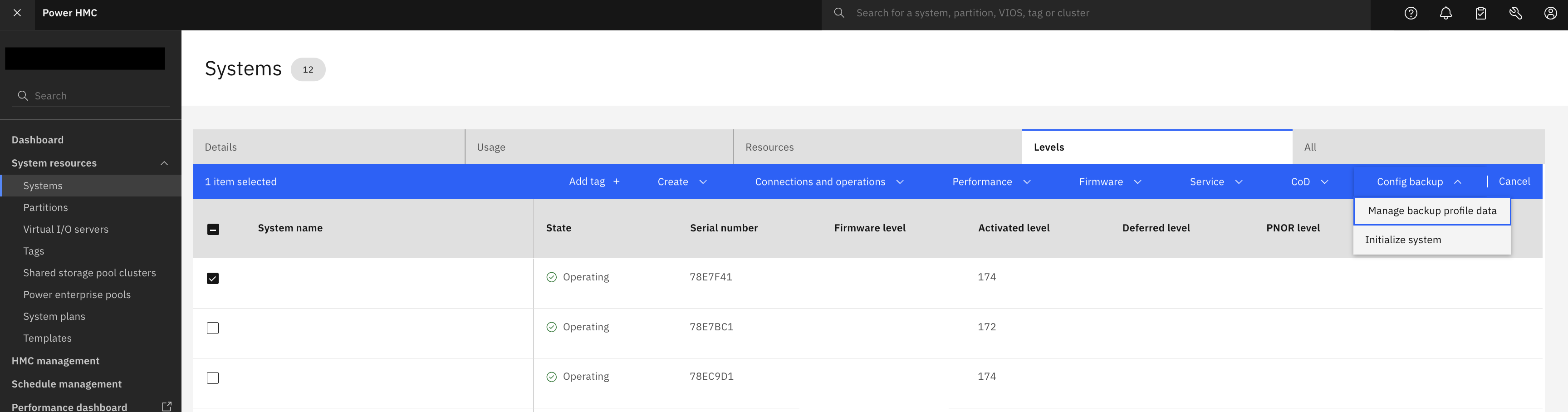
Task: Open the user profile icon
Action: click(x=1550, y=14)
